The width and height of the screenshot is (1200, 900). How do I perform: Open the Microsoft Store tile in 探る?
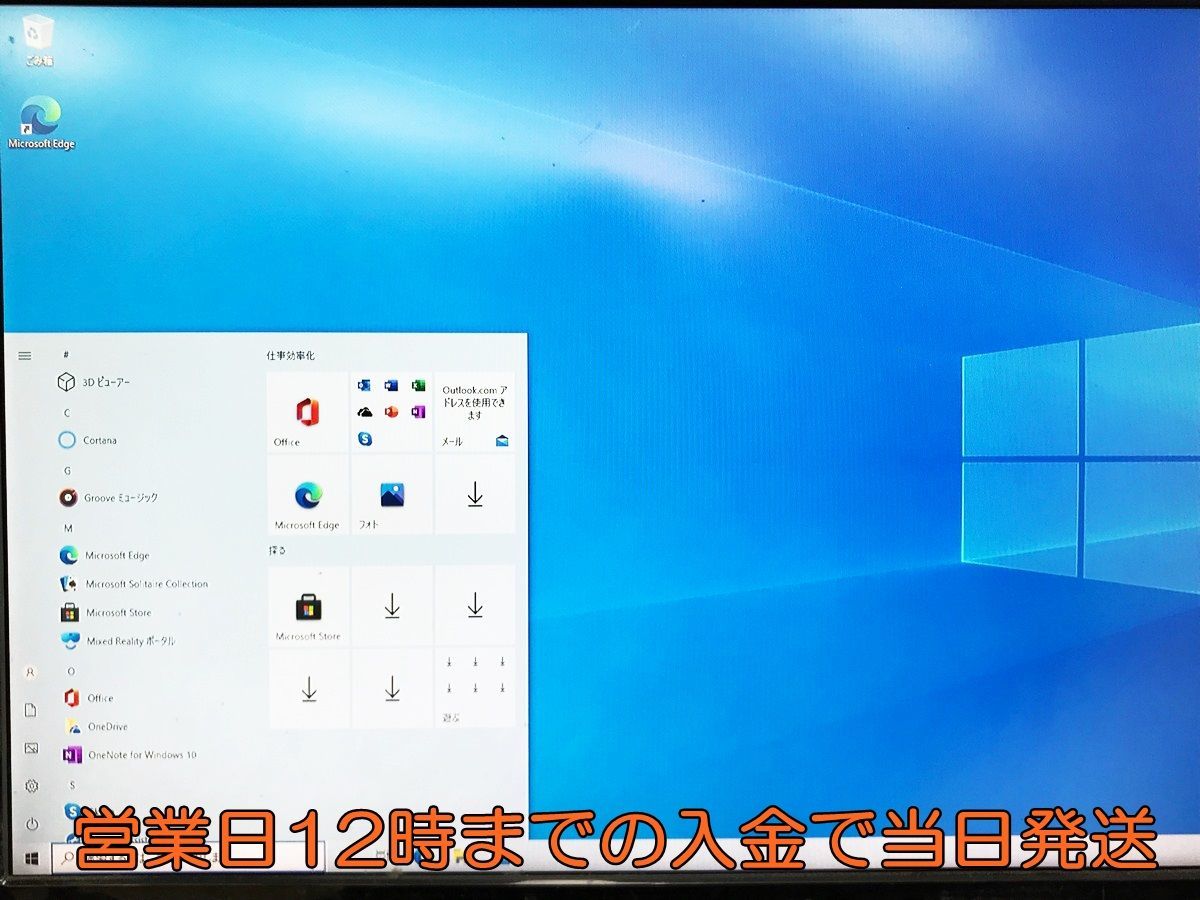[308, 605]
